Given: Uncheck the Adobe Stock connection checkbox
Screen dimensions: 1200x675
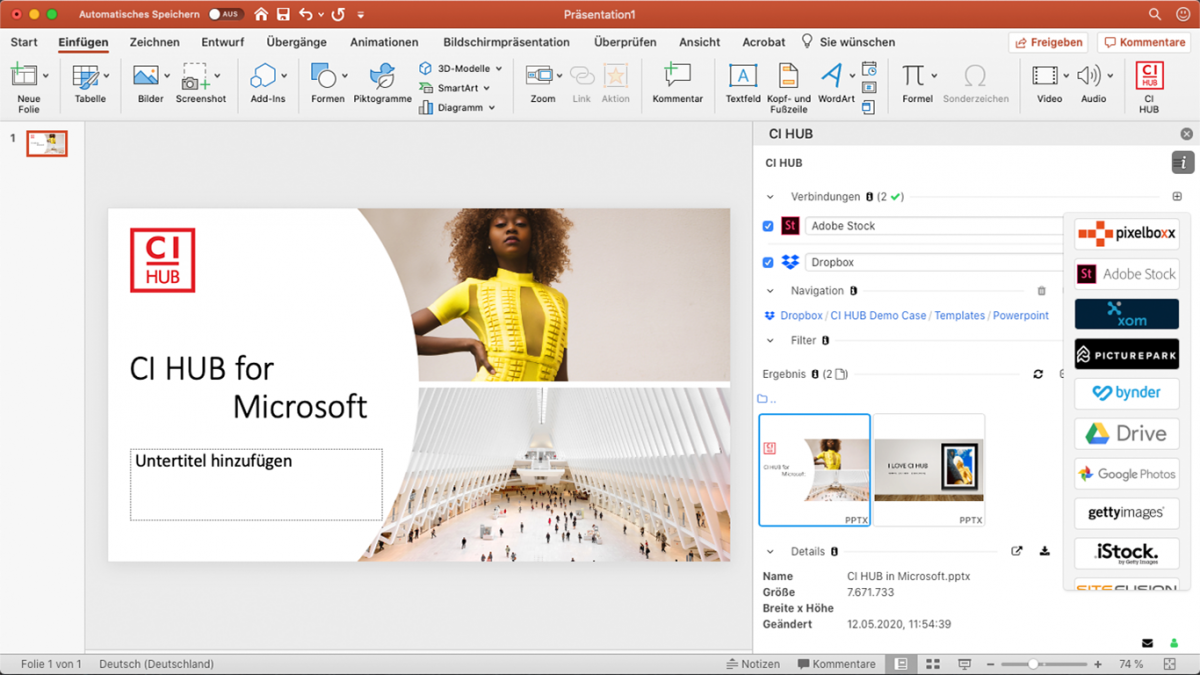Looking at the screenshot, I should [x=769, y=225].
